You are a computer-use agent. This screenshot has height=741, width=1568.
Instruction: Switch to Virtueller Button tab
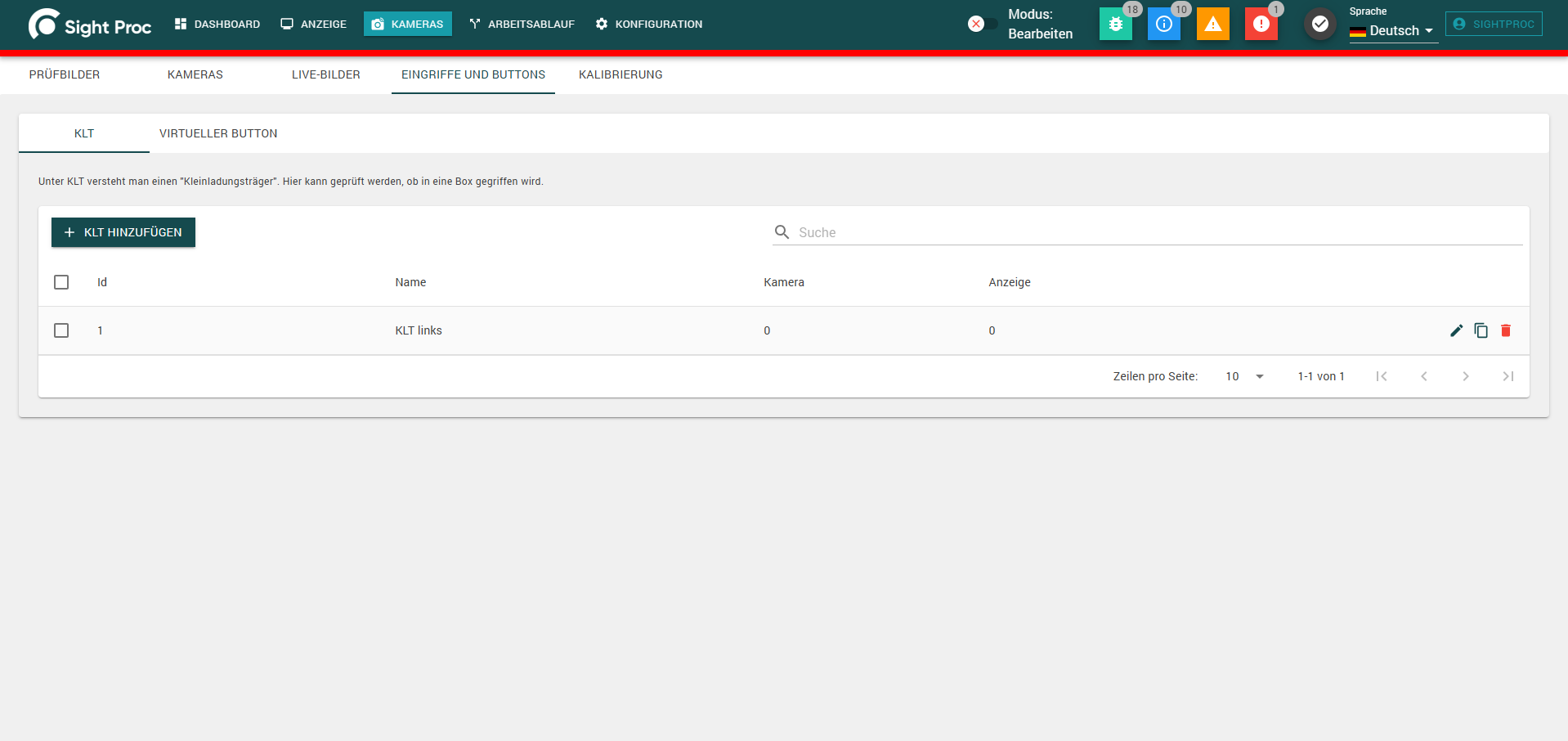[218, 133]
